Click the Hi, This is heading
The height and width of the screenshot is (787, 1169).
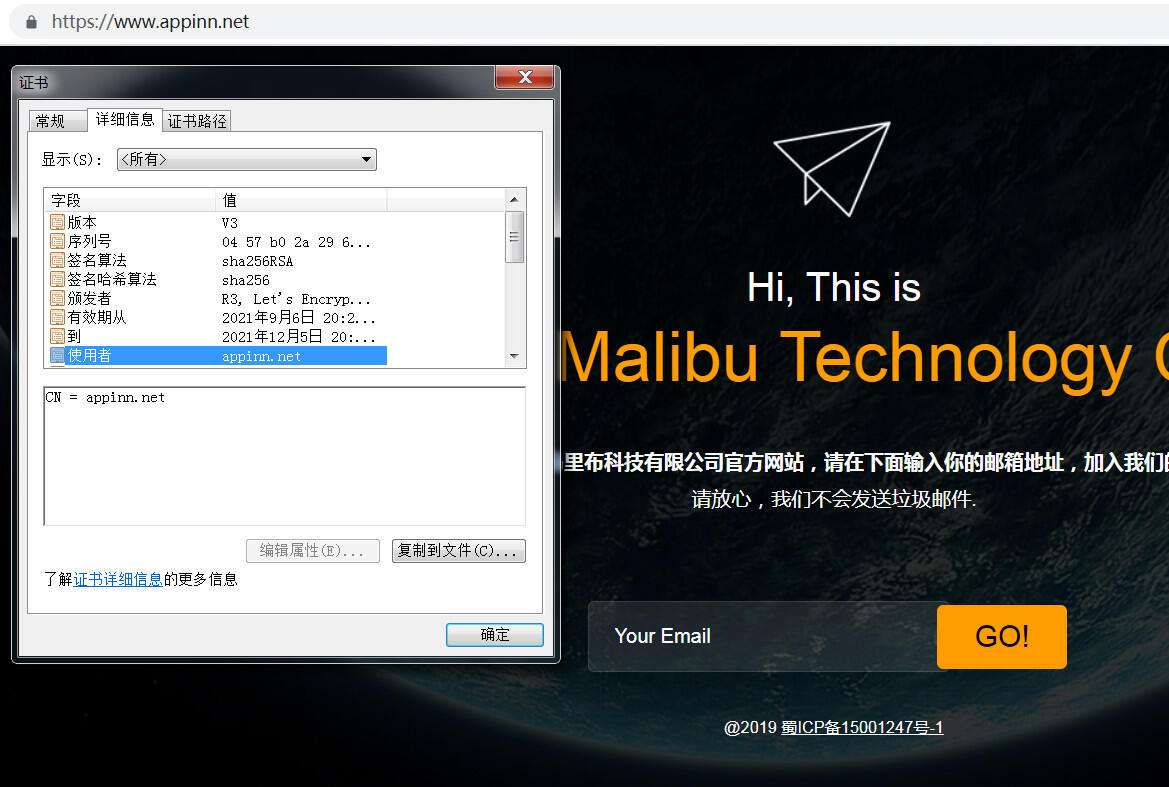pos(834,287)
